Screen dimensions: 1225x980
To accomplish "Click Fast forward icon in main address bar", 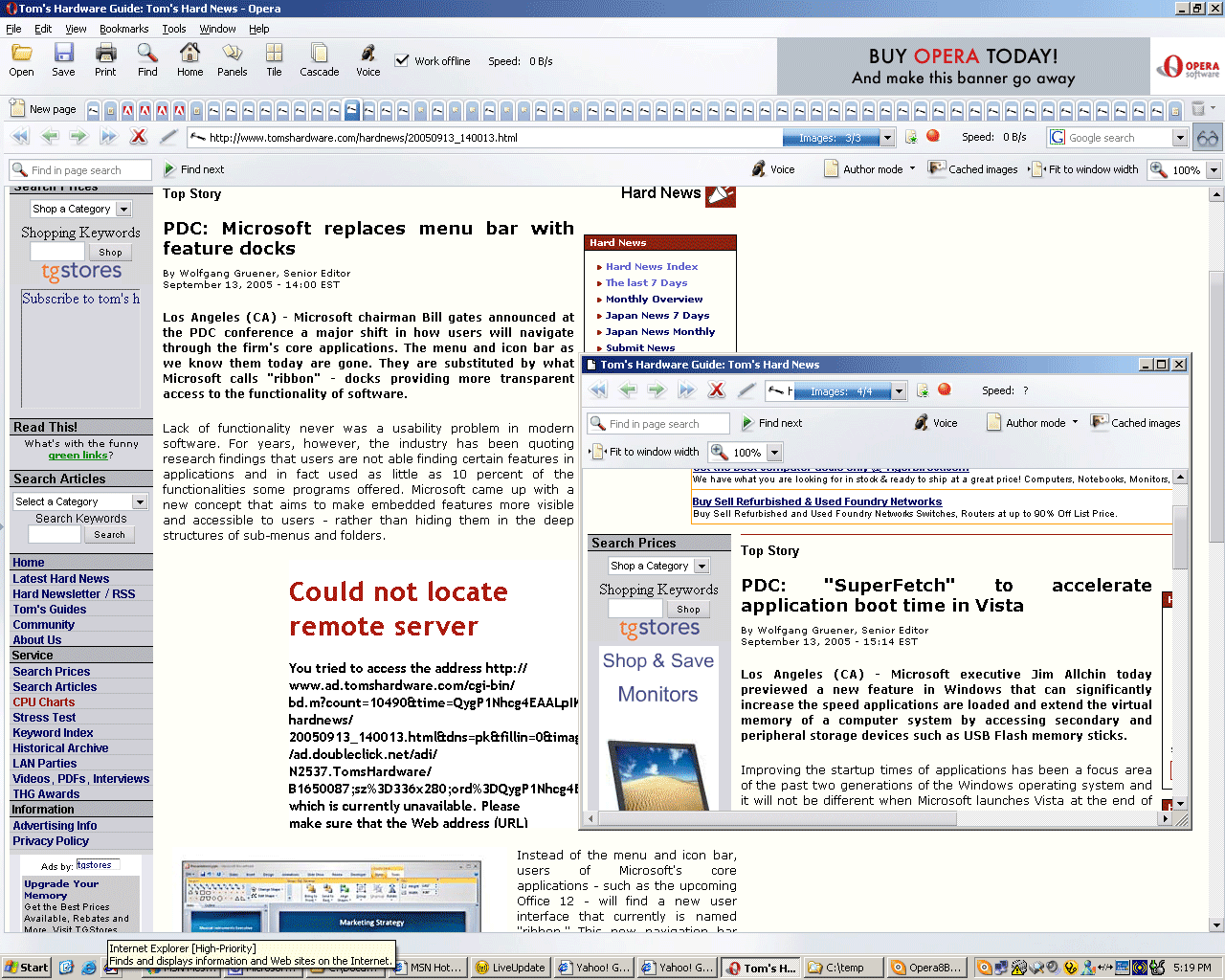I will 108,137.
